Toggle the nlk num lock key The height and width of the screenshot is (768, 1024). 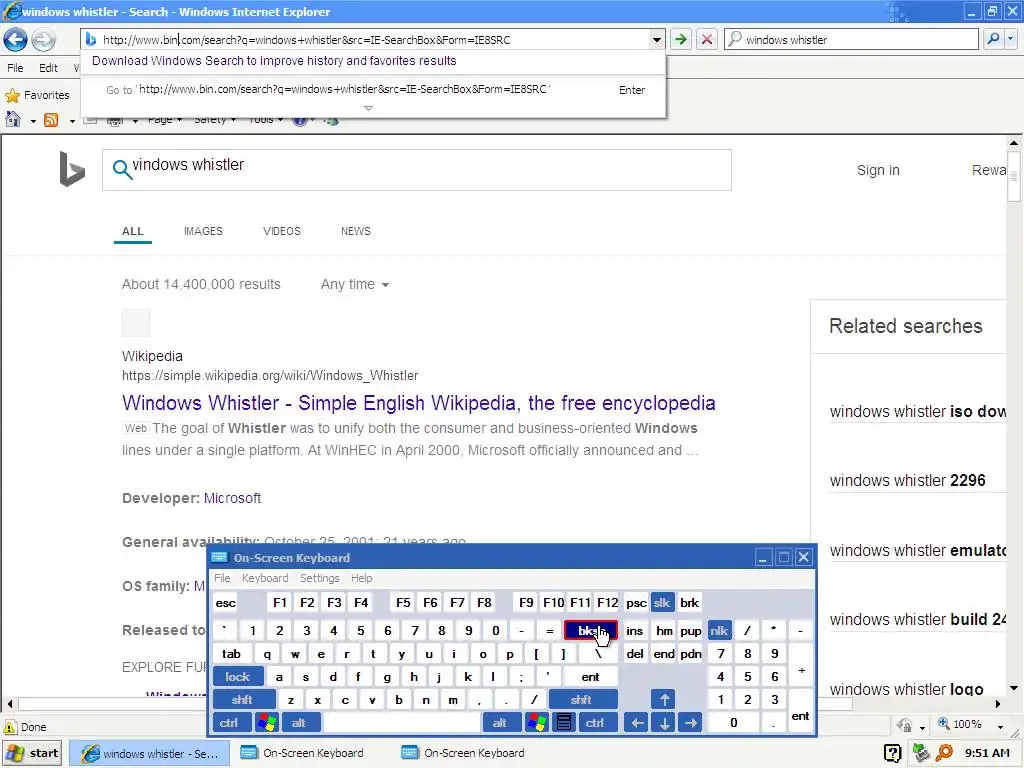point(719,631)
